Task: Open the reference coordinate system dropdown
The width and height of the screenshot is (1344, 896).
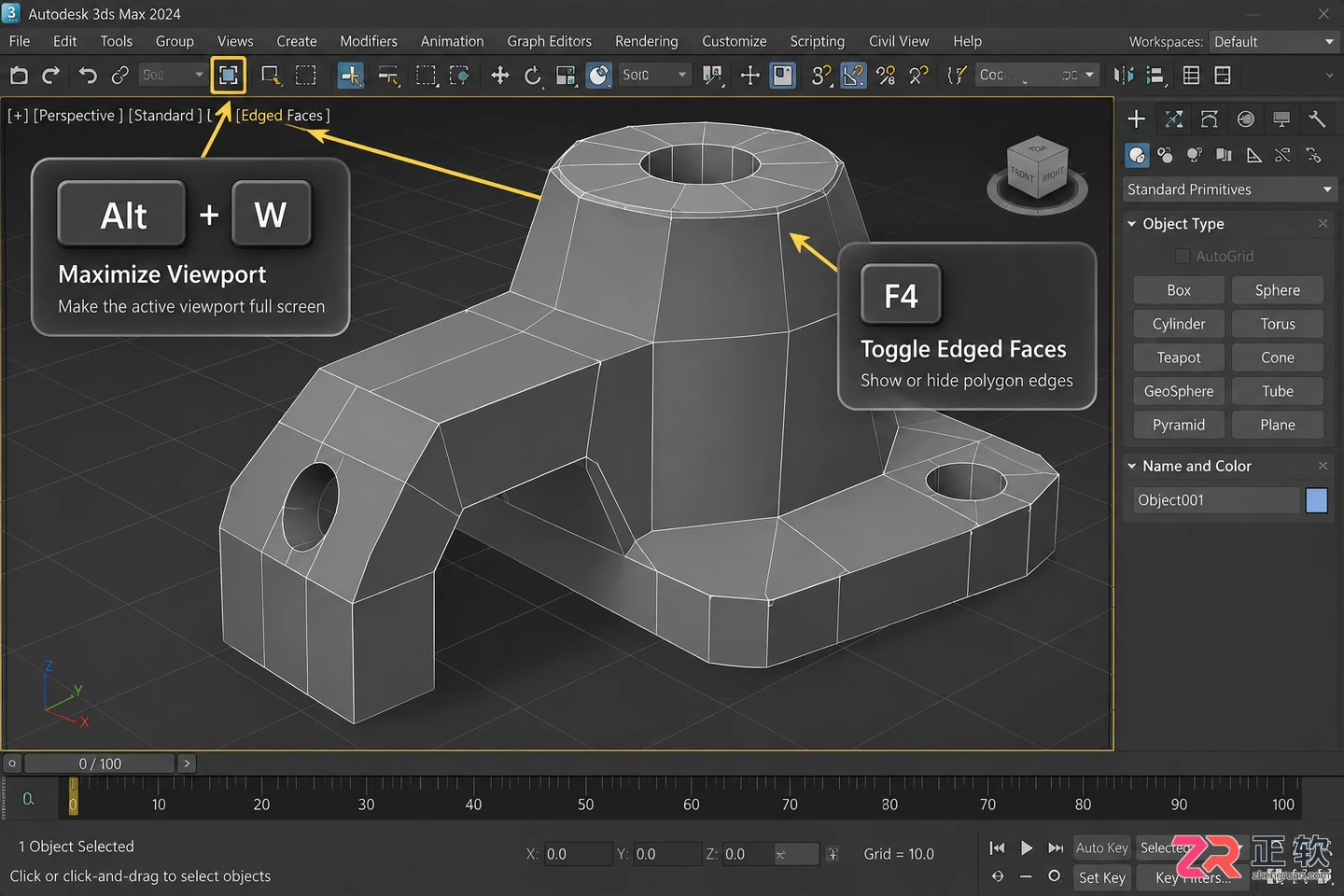Action: [x=655, y=75]
